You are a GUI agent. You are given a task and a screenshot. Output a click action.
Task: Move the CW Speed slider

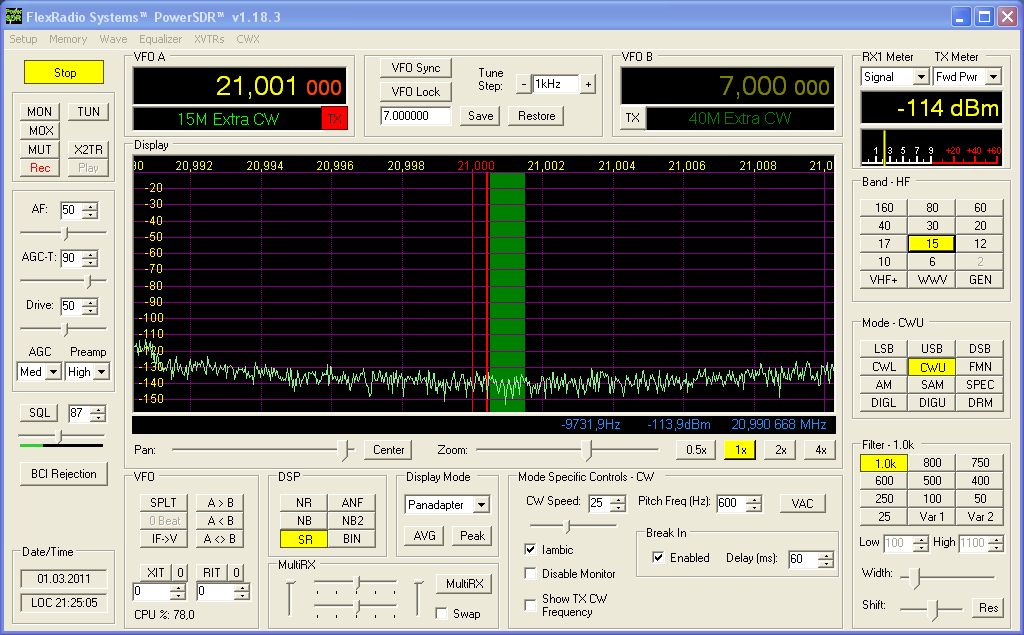[x=568, y=527]
